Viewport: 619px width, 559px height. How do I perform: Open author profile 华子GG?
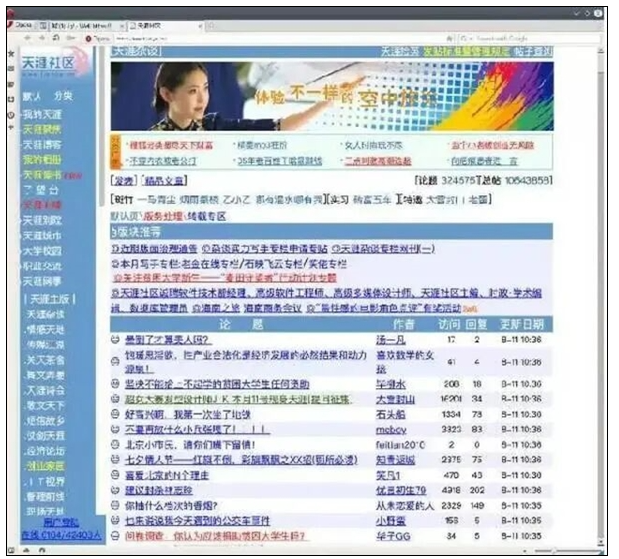pos(393,536)
